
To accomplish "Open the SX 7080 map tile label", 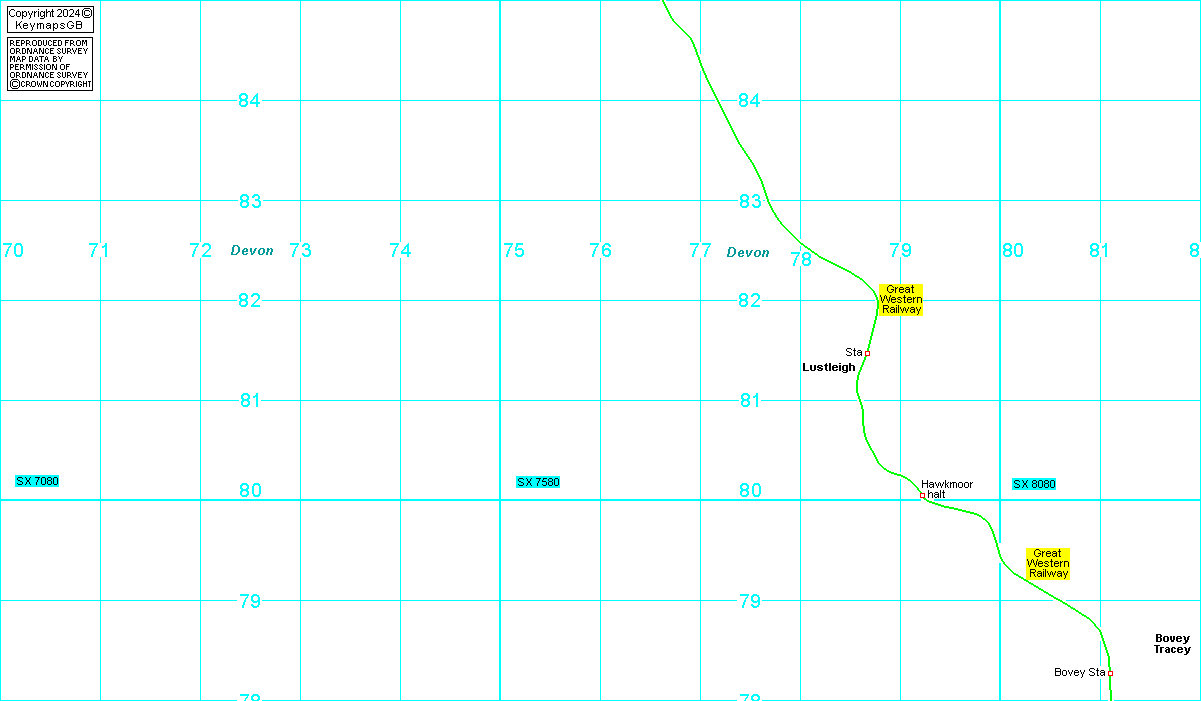I will click(37, 482).
